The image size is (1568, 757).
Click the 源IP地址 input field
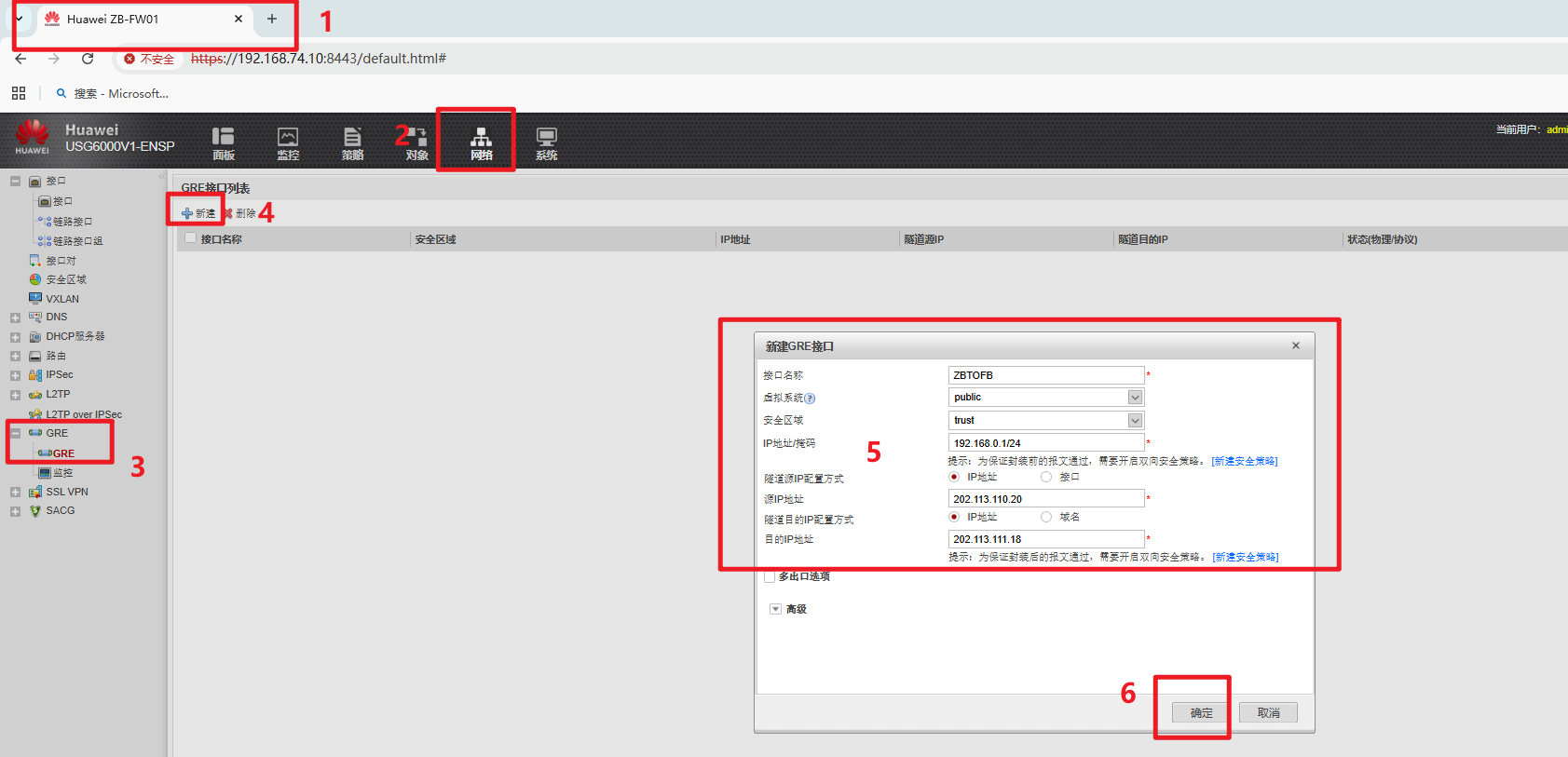(1045, 499)
